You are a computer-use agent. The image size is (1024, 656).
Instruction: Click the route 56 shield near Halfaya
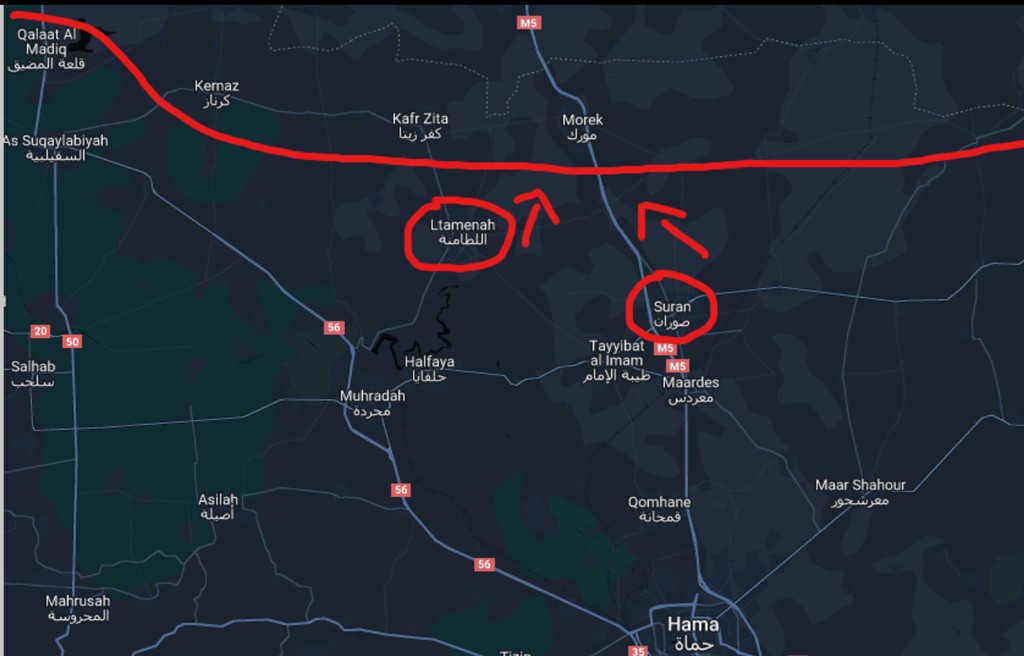[334, 327]
